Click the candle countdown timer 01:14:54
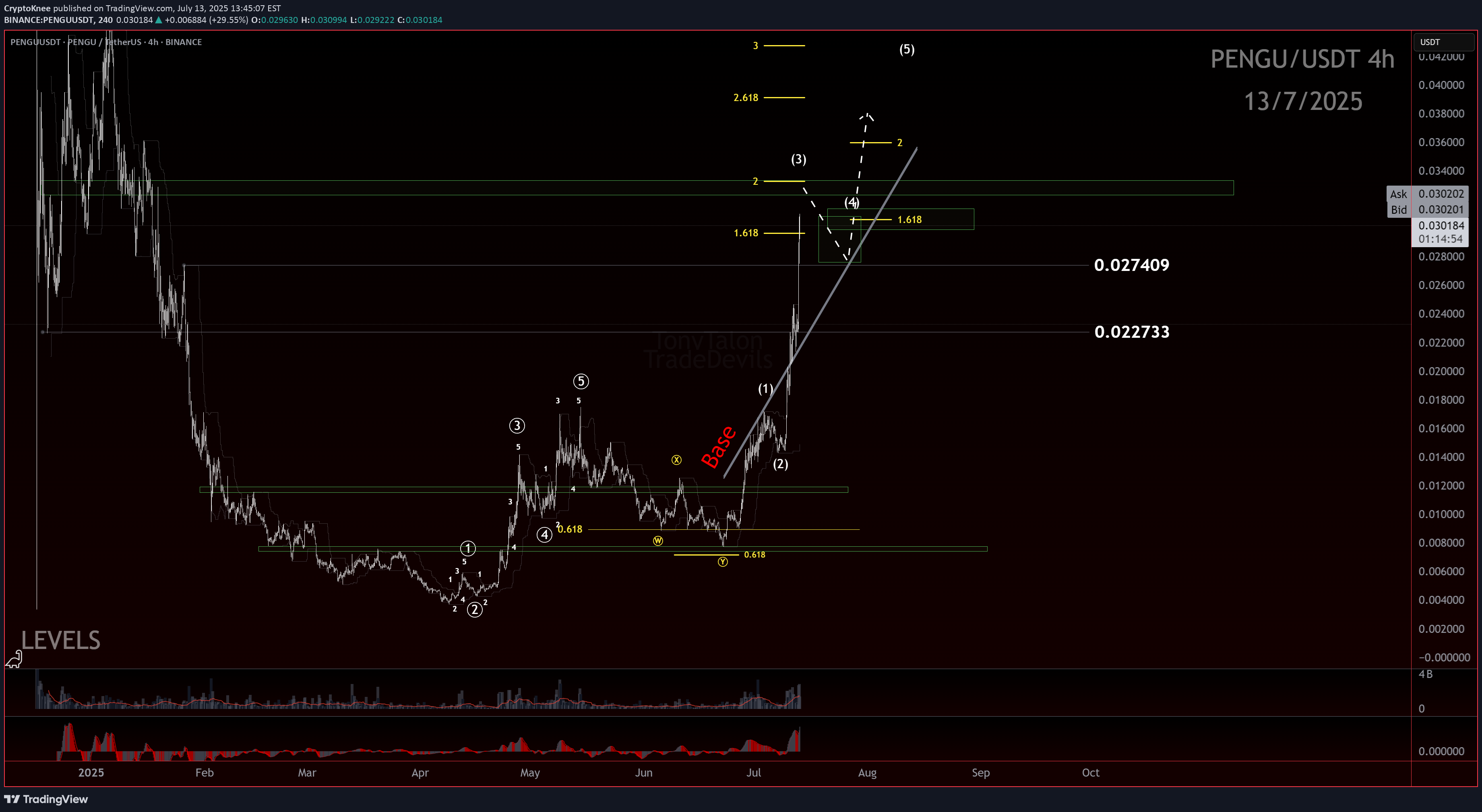Screen dimensions: 1482x812 [1441, 239]
